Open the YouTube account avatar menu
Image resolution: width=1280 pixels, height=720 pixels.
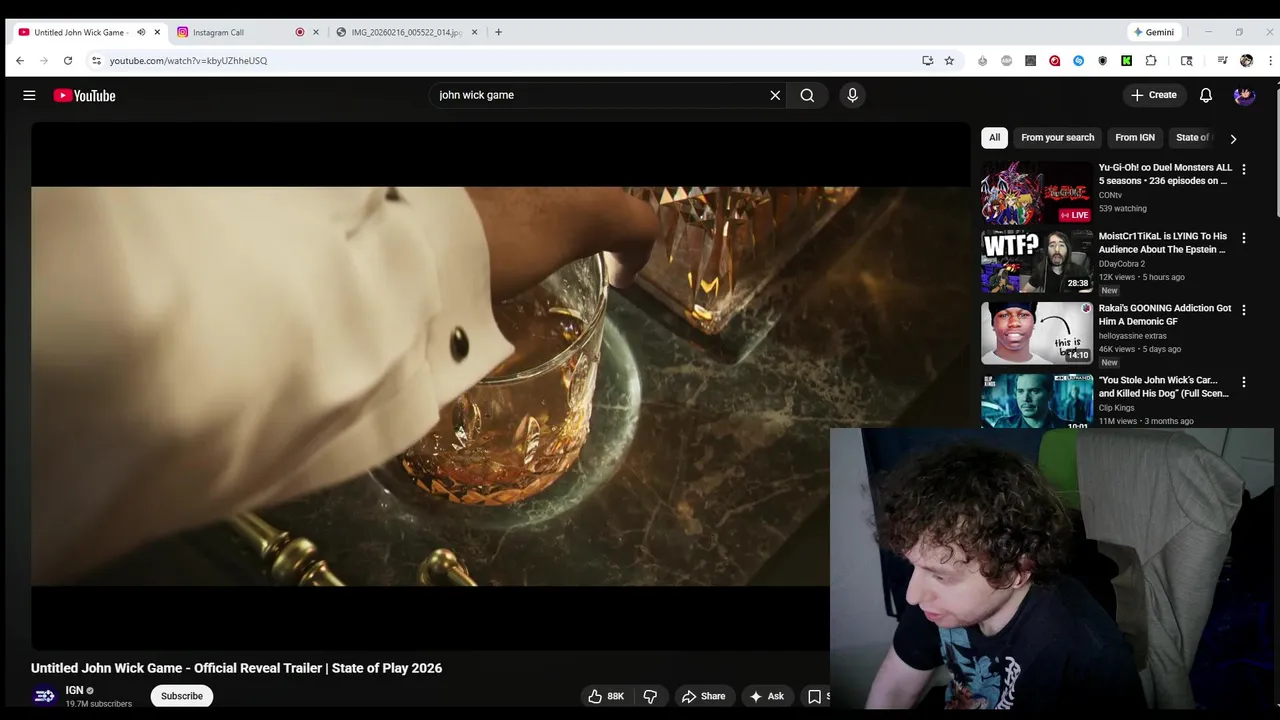pos(1244,95)
